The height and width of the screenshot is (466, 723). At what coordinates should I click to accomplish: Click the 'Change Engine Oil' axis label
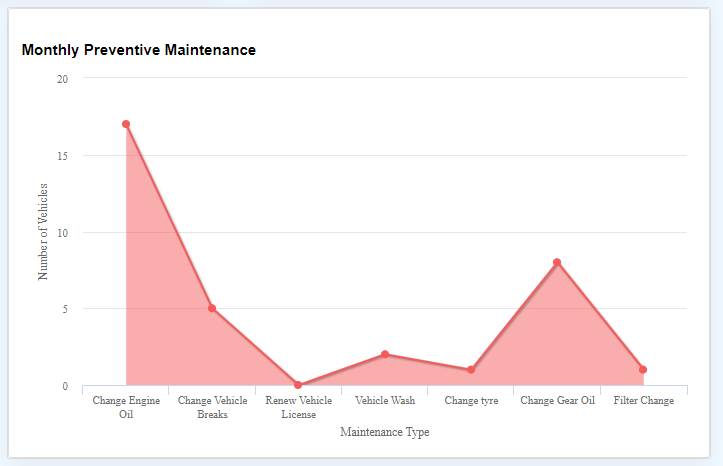[x=126, y=406]
